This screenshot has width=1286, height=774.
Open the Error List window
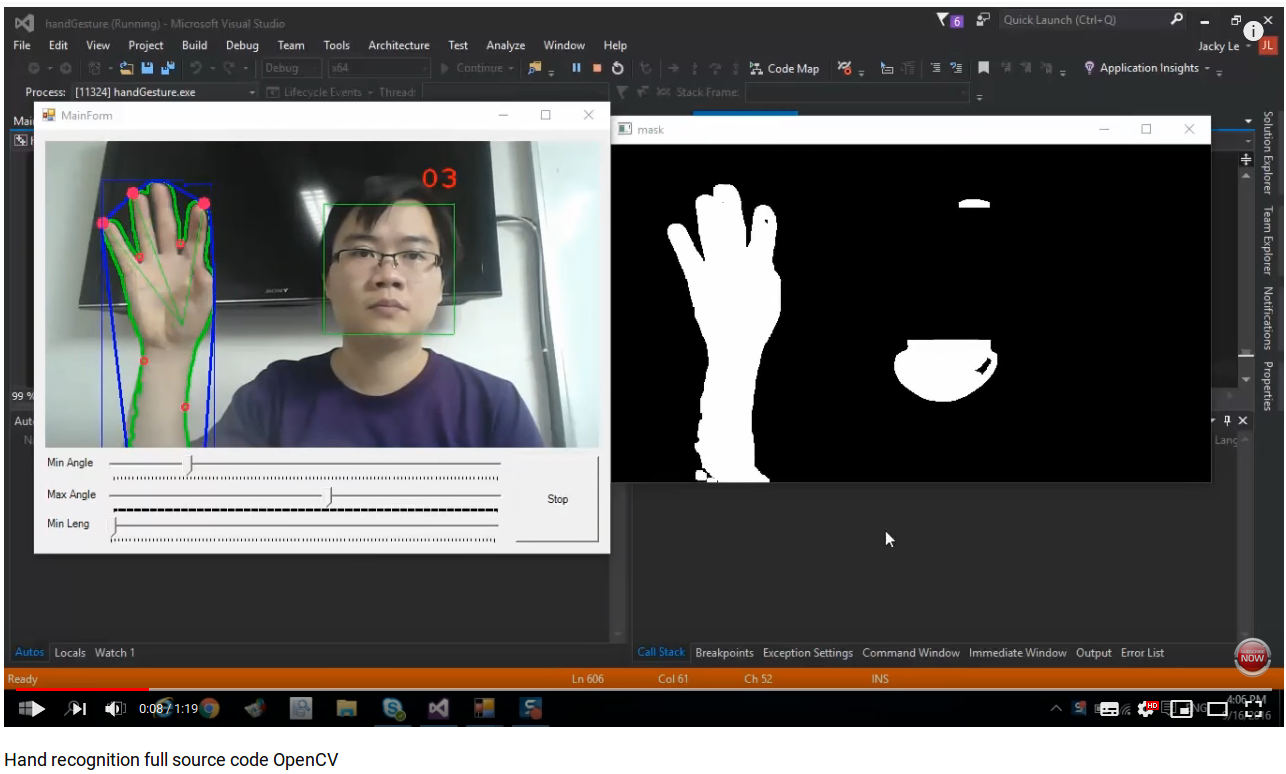pos(1142,652)
